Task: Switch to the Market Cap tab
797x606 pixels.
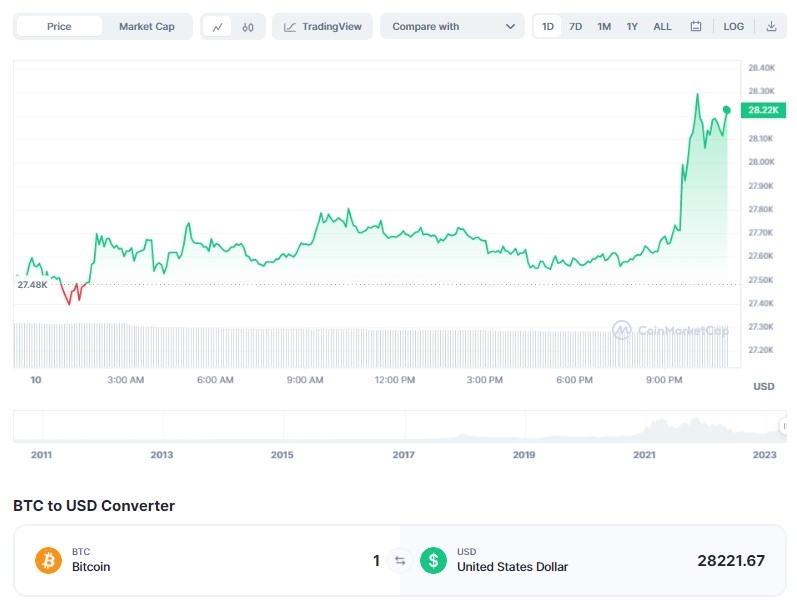Action: [x=146, y=26]
